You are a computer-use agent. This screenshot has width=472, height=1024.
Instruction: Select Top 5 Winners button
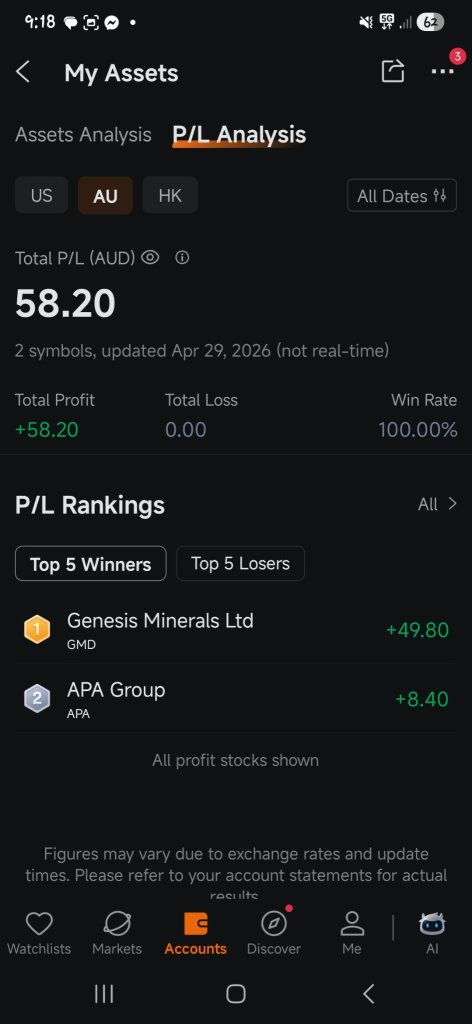coord(91,564)
